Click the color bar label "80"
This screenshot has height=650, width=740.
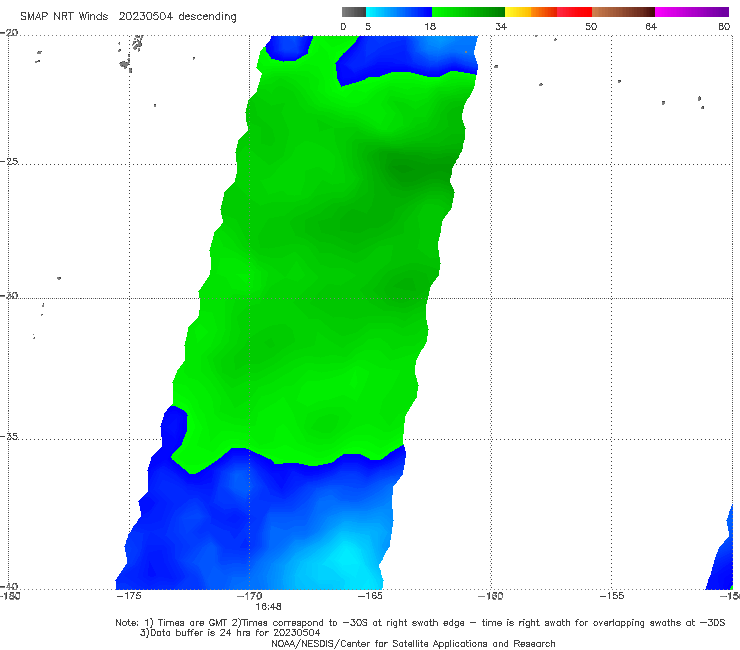pyautogui.click(x=724, y=26)
